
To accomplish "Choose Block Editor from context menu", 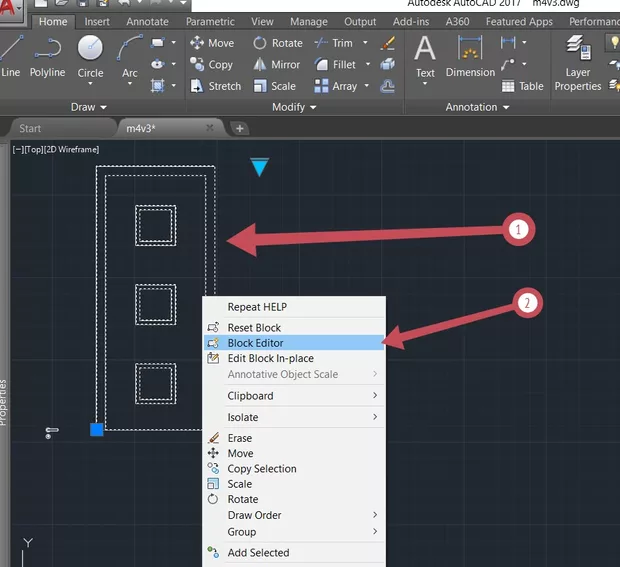I will coord(255,343).
